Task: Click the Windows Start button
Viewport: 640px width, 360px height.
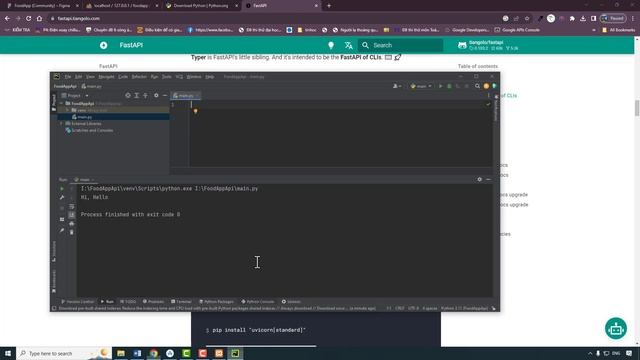Action: coord(8,353)
